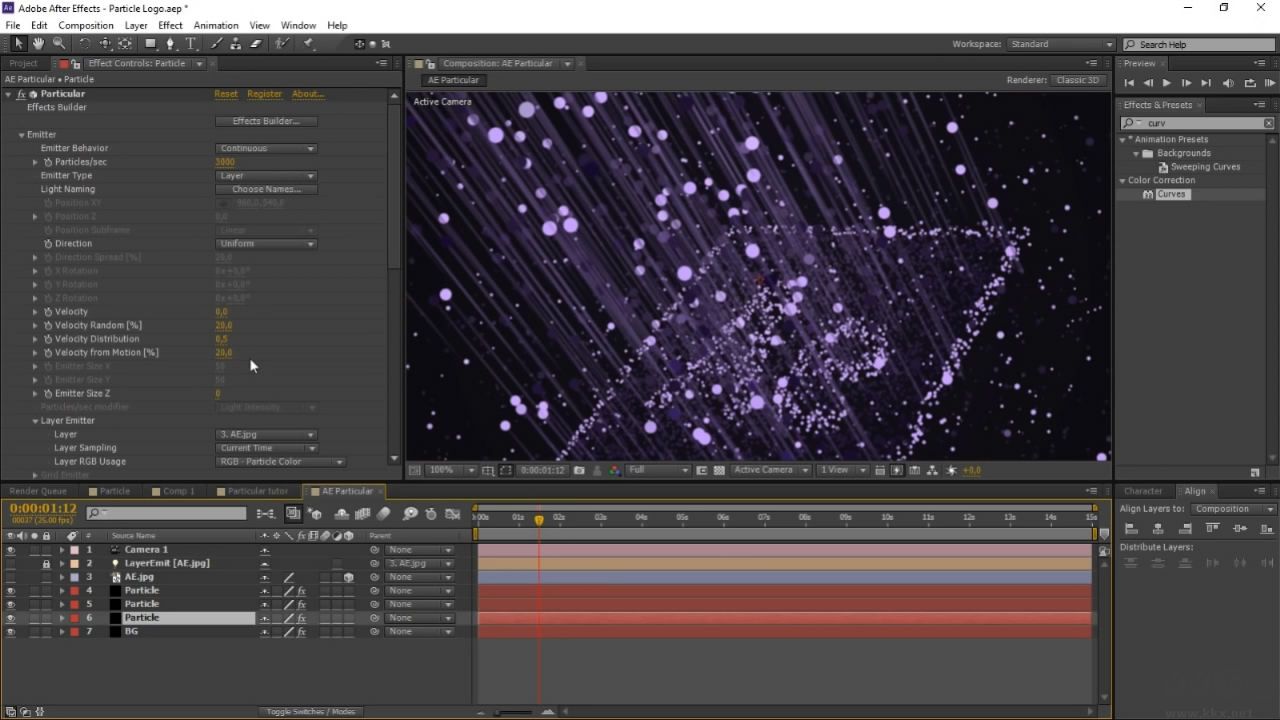Unlock the LayerEmit [AE.jpg] layer
Viewport: 1280px width, 720px height.
pos(46,564)
